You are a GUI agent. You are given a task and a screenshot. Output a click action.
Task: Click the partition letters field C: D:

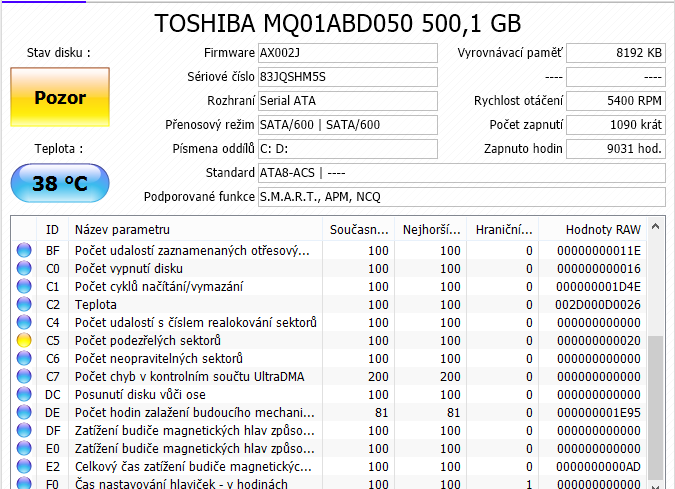pyautogui.click(x=348, y=149)
